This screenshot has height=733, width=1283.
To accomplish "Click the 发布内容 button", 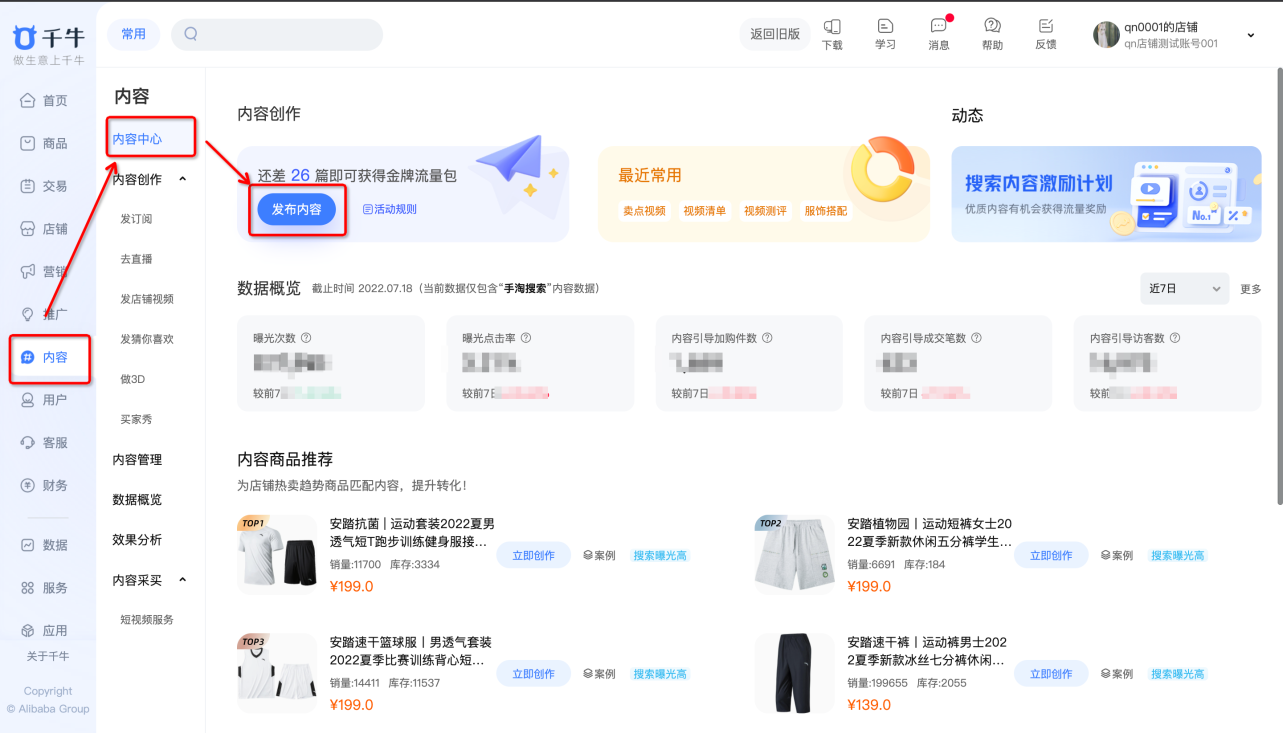I will click(x=297, y=209).
